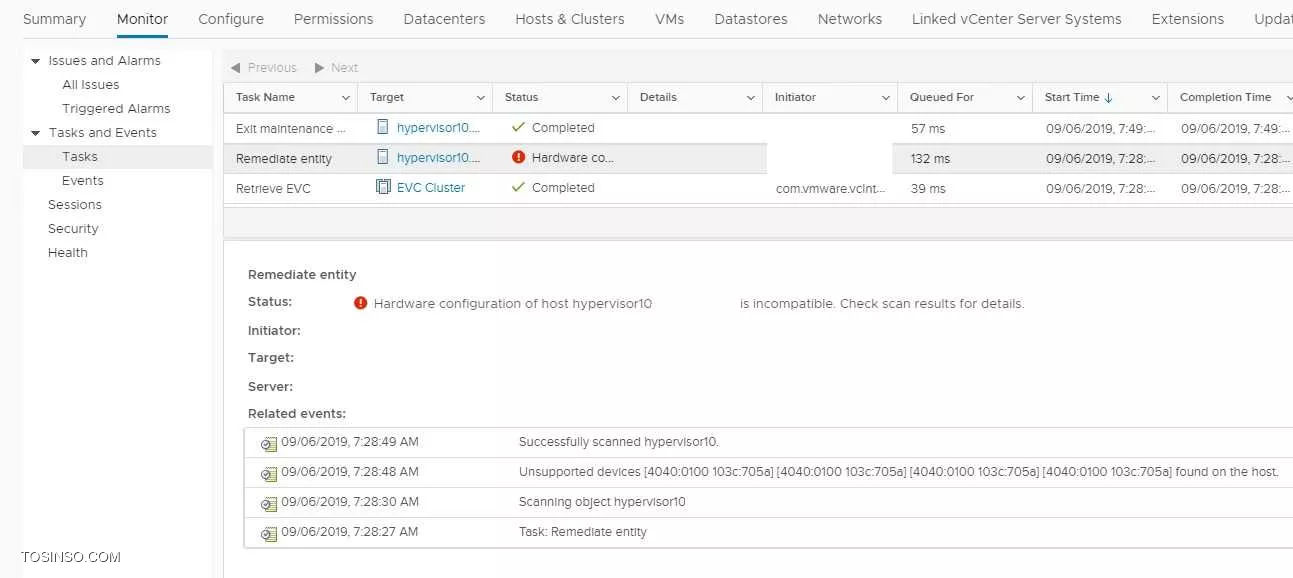Click the 57 ms queued value
The height and width of the screenshot is (578, 1293).
[928, 129]
